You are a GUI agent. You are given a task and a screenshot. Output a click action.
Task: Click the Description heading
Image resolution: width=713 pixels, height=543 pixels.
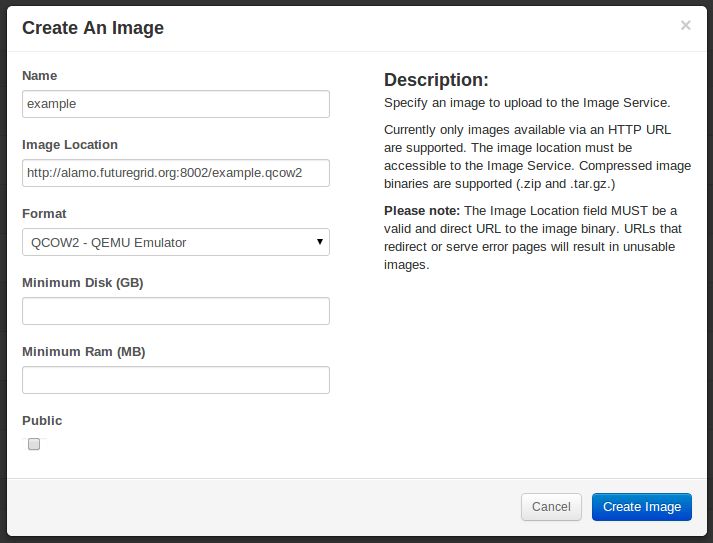click(x=436, y=80)
